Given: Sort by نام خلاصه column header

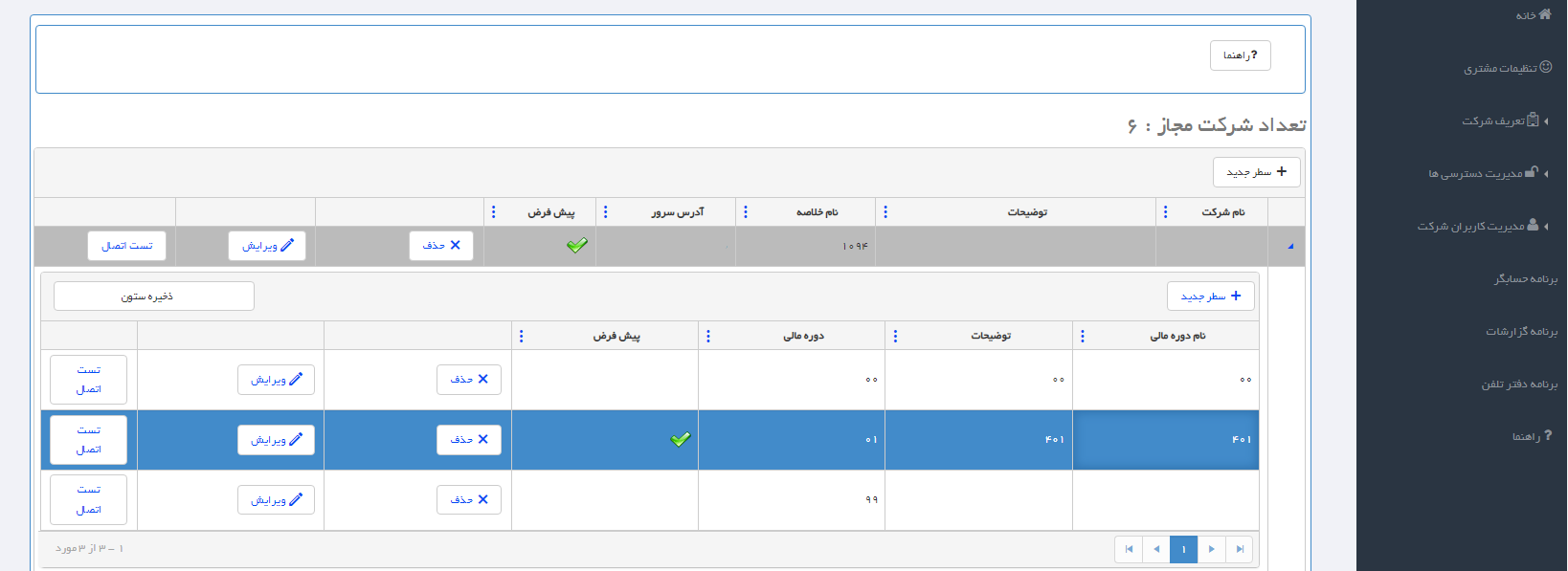Looking at the screenshot, I should pyautogui.click(x=818, y=211).
